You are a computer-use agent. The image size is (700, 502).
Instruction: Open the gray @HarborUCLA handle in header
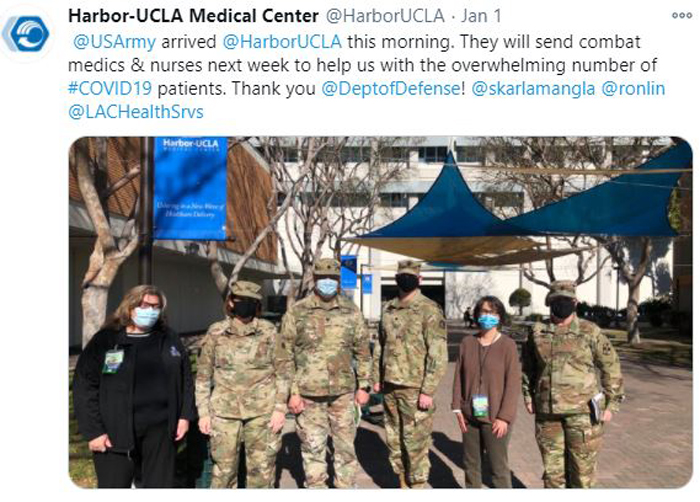pyautogui.click(x=385, y=16)
